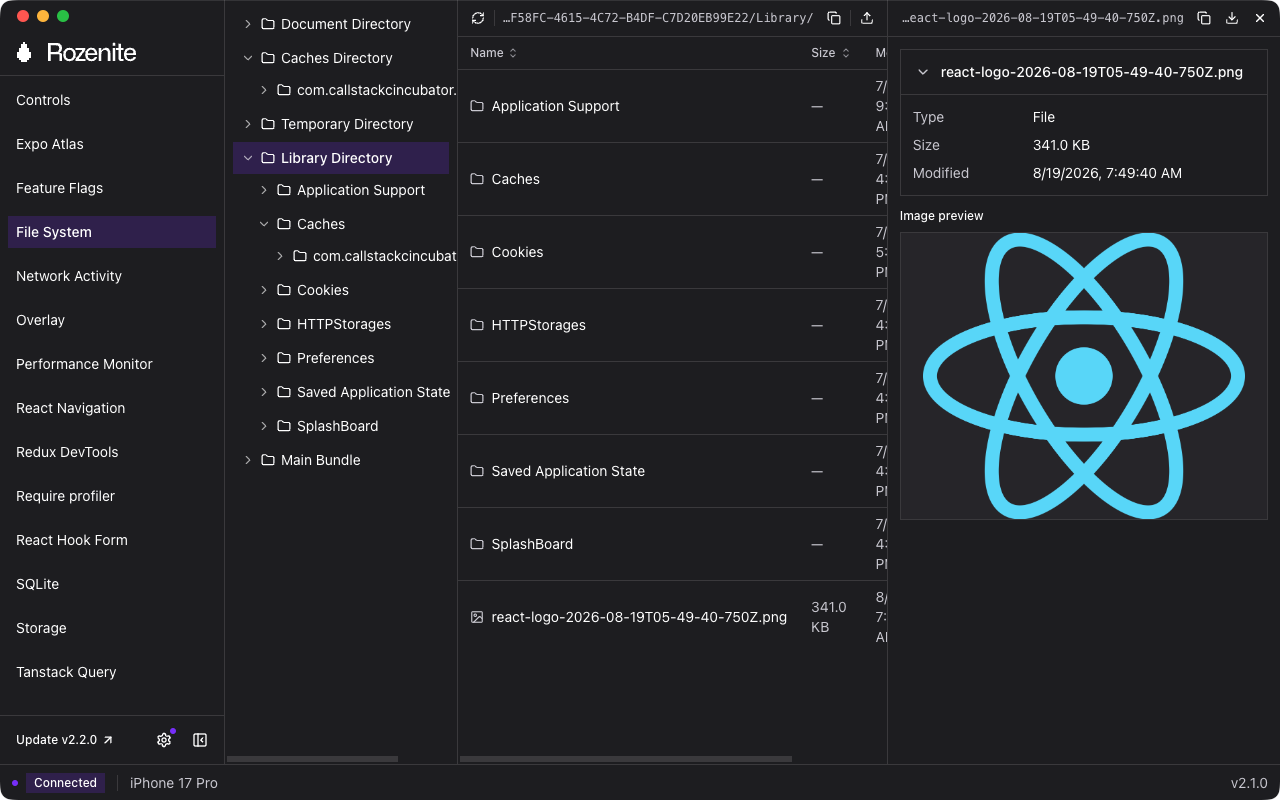The width and height of the screenshot is (1280, 800).
Task: Click the Update v2.2.0 link
Action: tap(65, 740)
